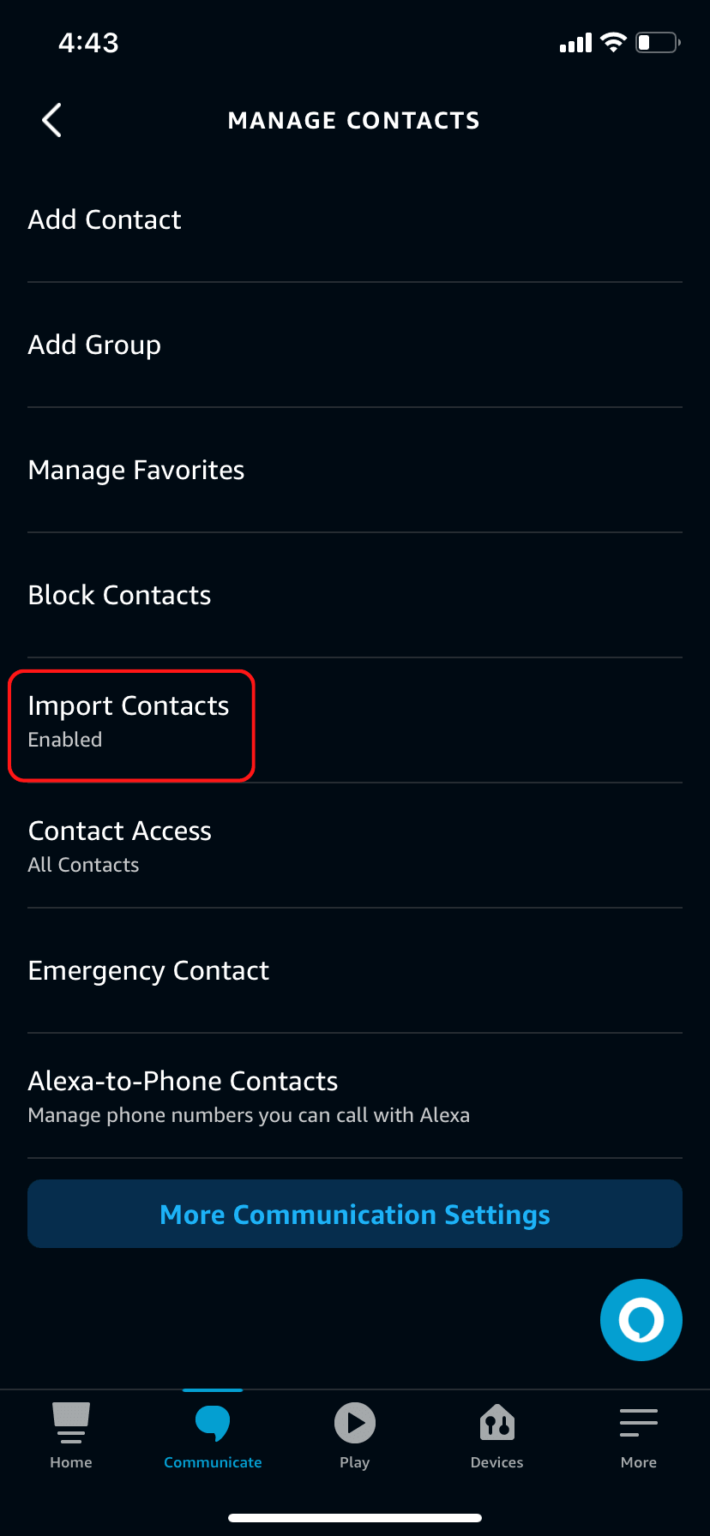The height and width of the screenshot is (1536, 710).
Task: Tap the Wi-Fi icon in status bar
Action: pos(612,42)
